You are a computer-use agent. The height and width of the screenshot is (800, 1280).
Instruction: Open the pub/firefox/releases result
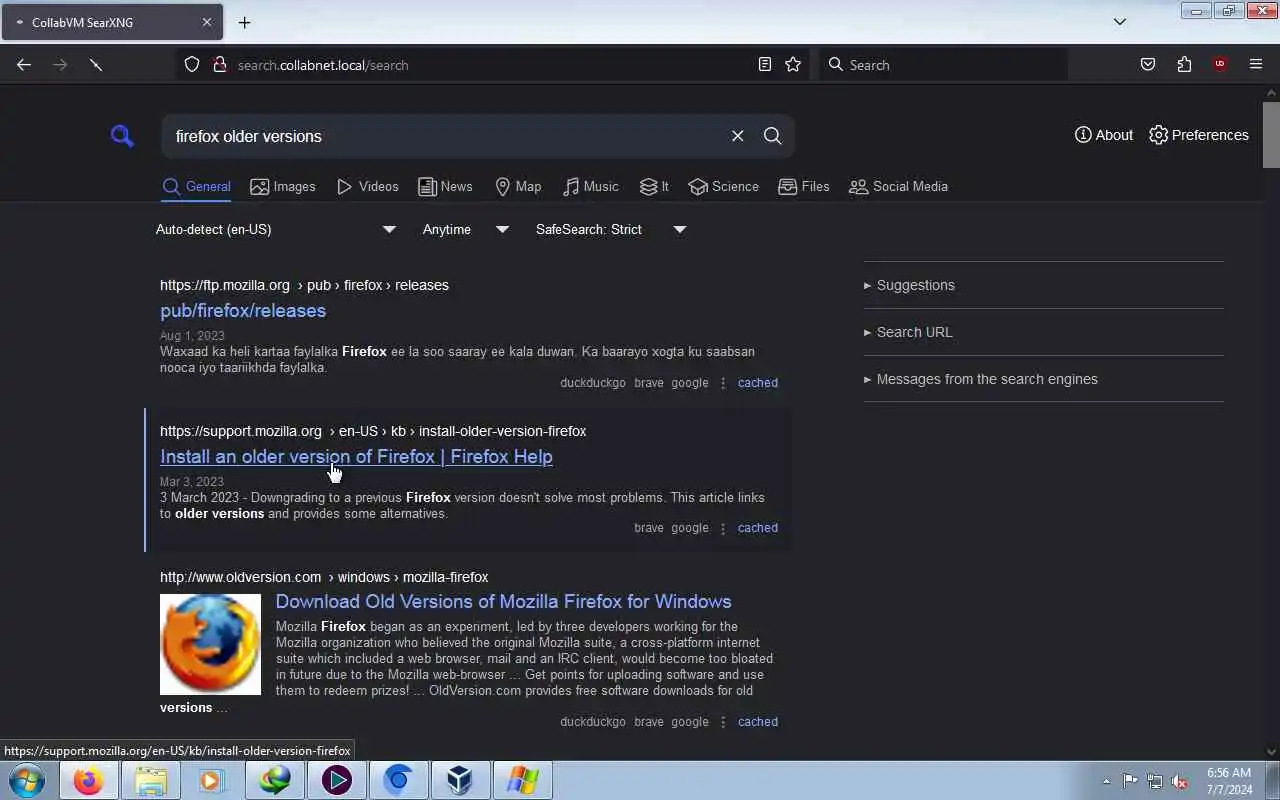(243, 310)
